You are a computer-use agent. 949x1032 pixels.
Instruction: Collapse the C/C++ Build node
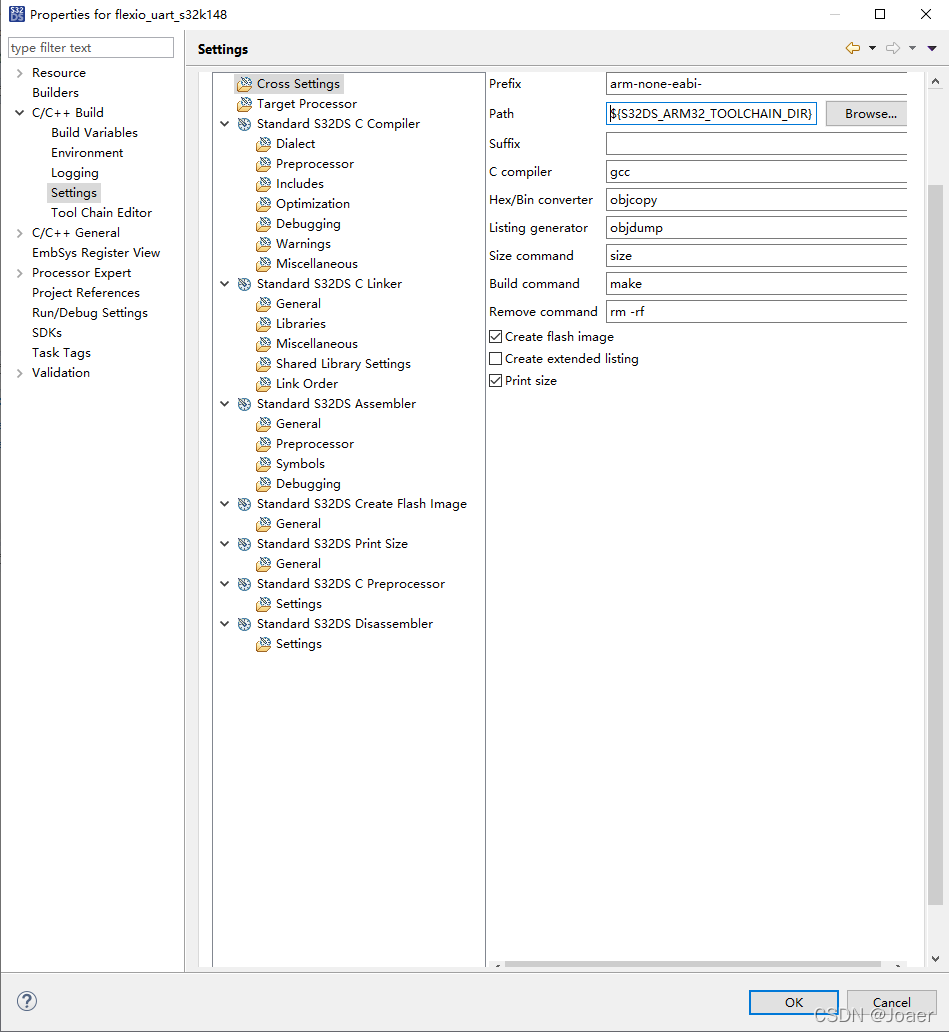point(19,113)
